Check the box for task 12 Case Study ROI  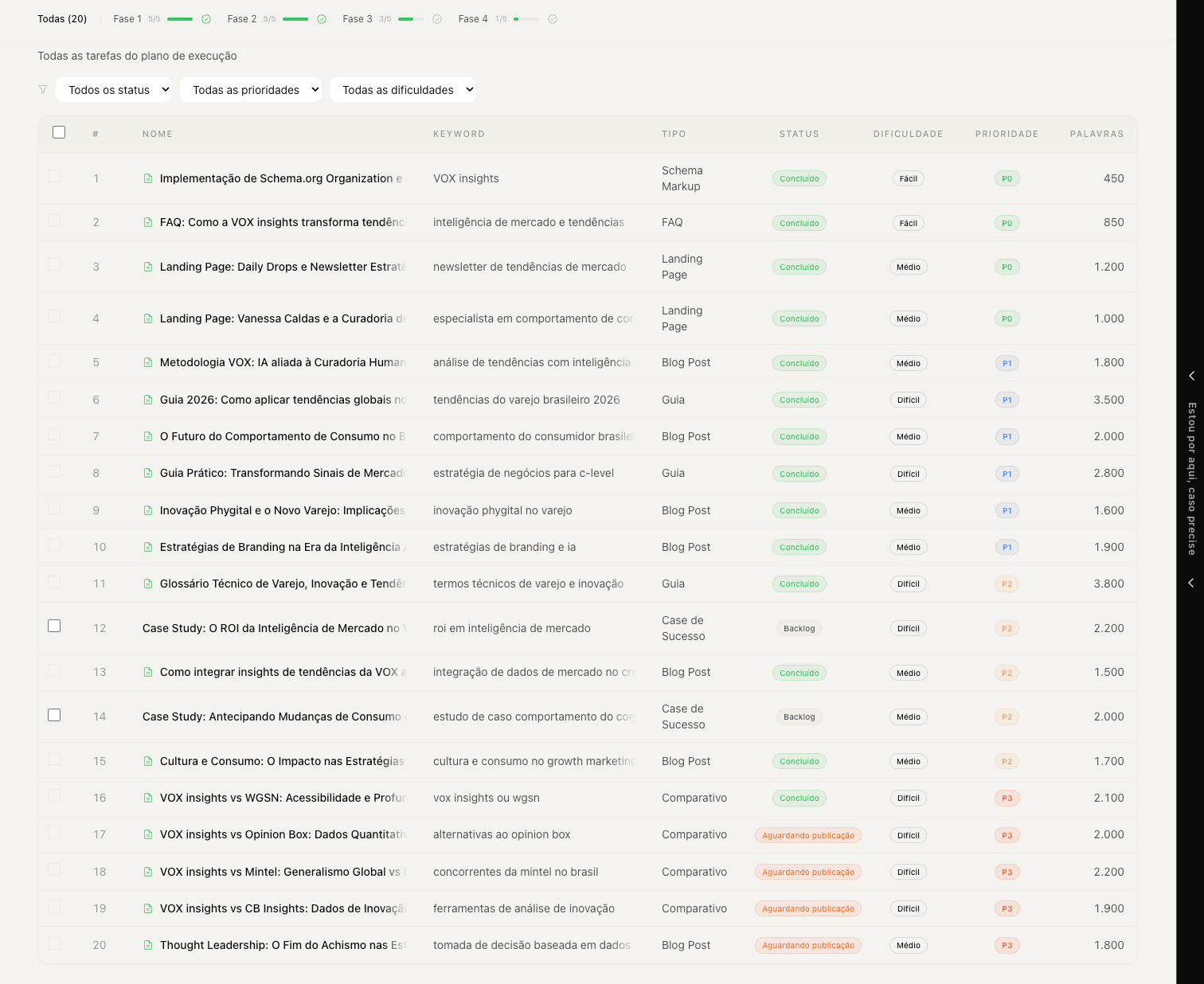pyautogui.click(x=54, y=627)
